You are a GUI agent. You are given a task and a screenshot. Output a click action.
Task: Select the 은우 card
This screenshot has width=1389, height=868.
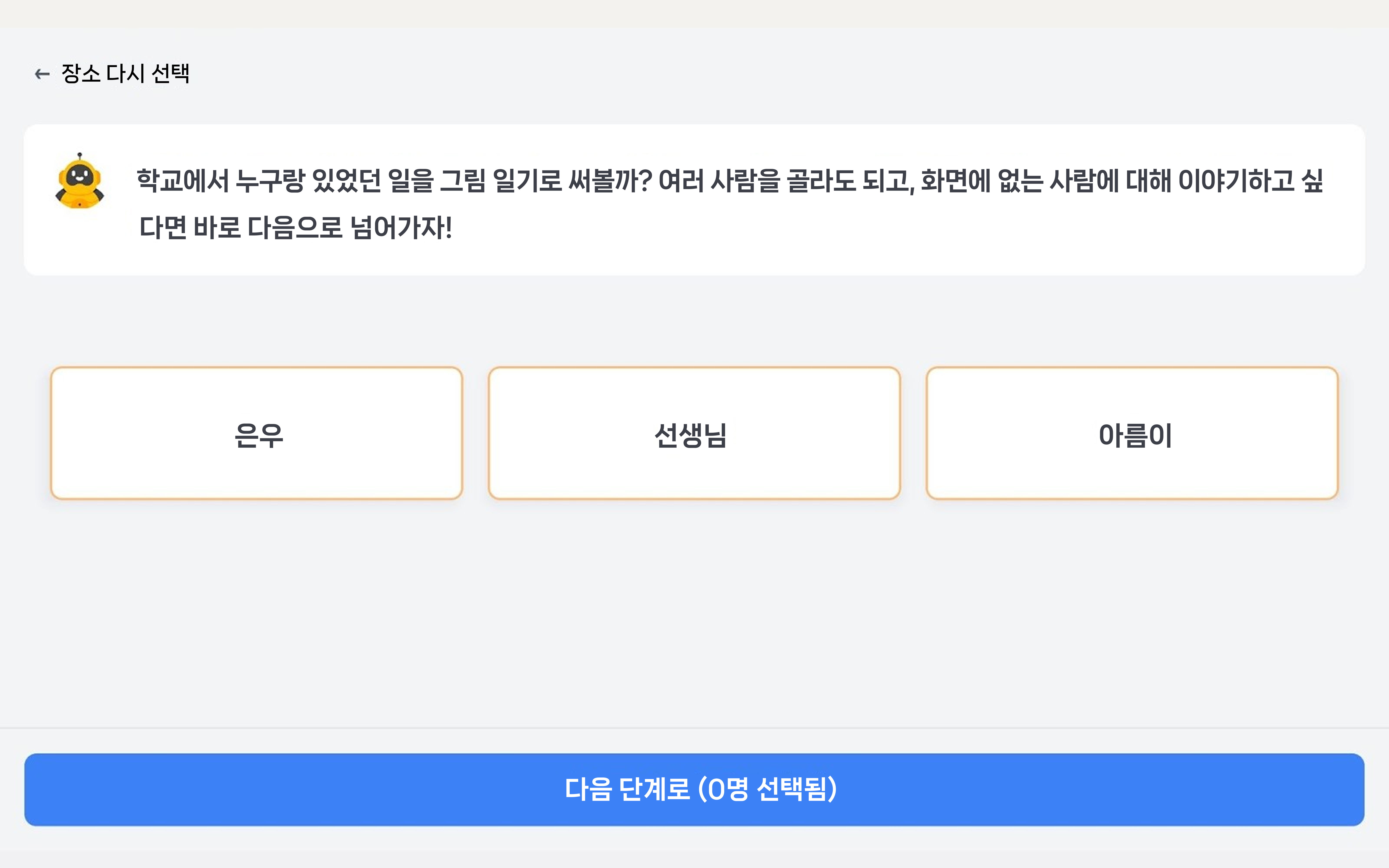[x=257, y=433]
